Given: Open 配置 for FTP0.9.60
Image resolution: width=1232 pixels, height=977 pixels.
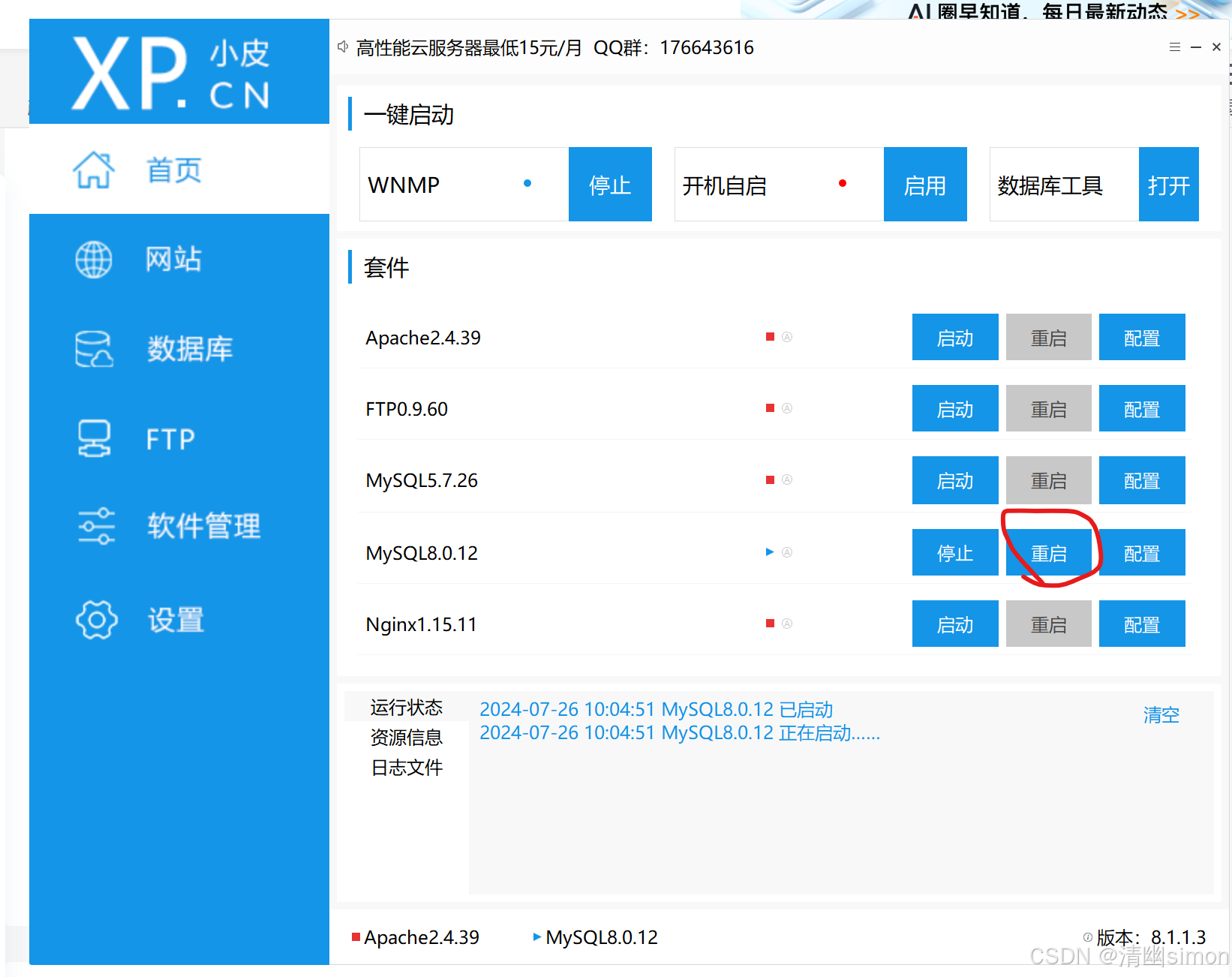Looking at the screenshot, I should click(x=1142, y=409).
